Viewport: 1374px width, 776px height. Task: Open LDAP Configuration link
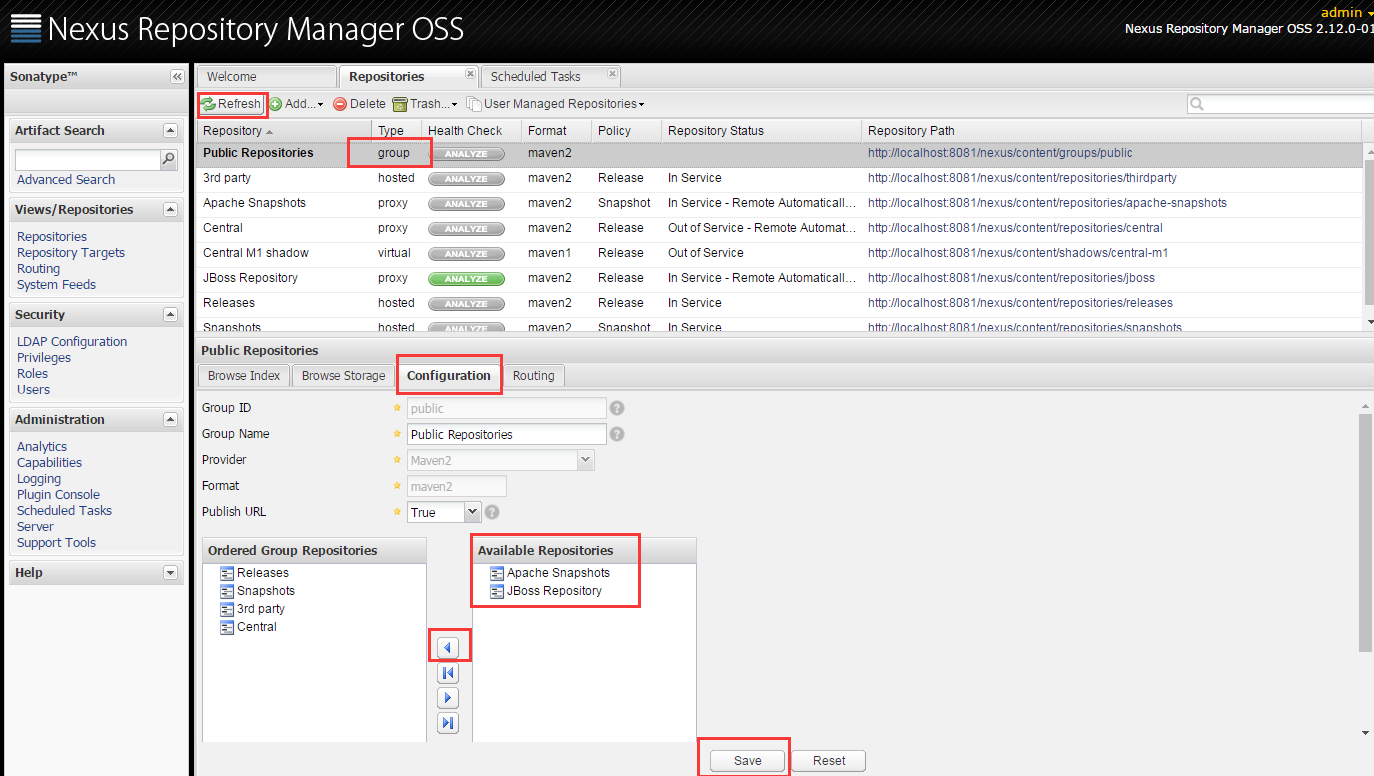tap(72, 342)
